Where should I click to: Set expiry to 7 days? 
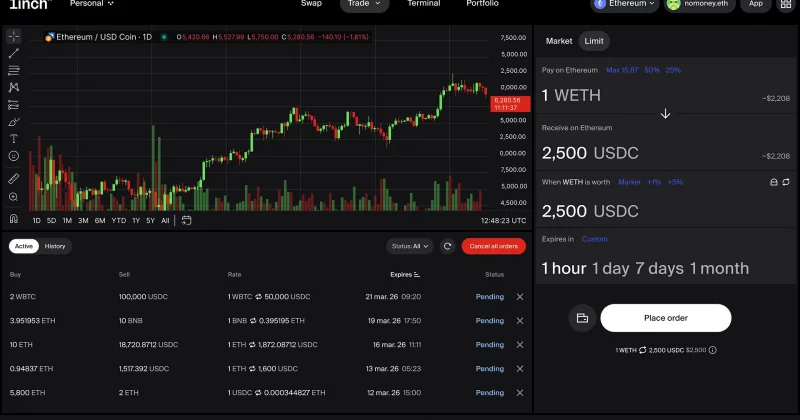[659, 268]
